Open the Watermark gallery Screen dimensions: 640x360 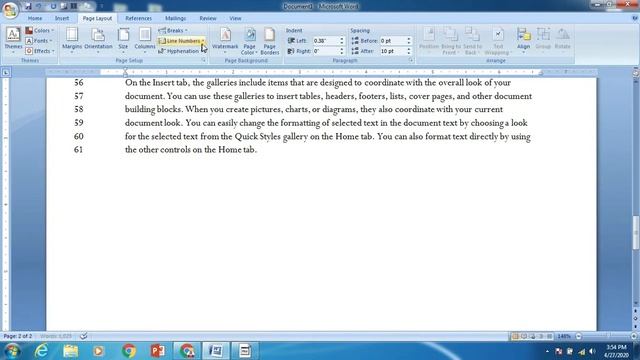tap(225, 40)
